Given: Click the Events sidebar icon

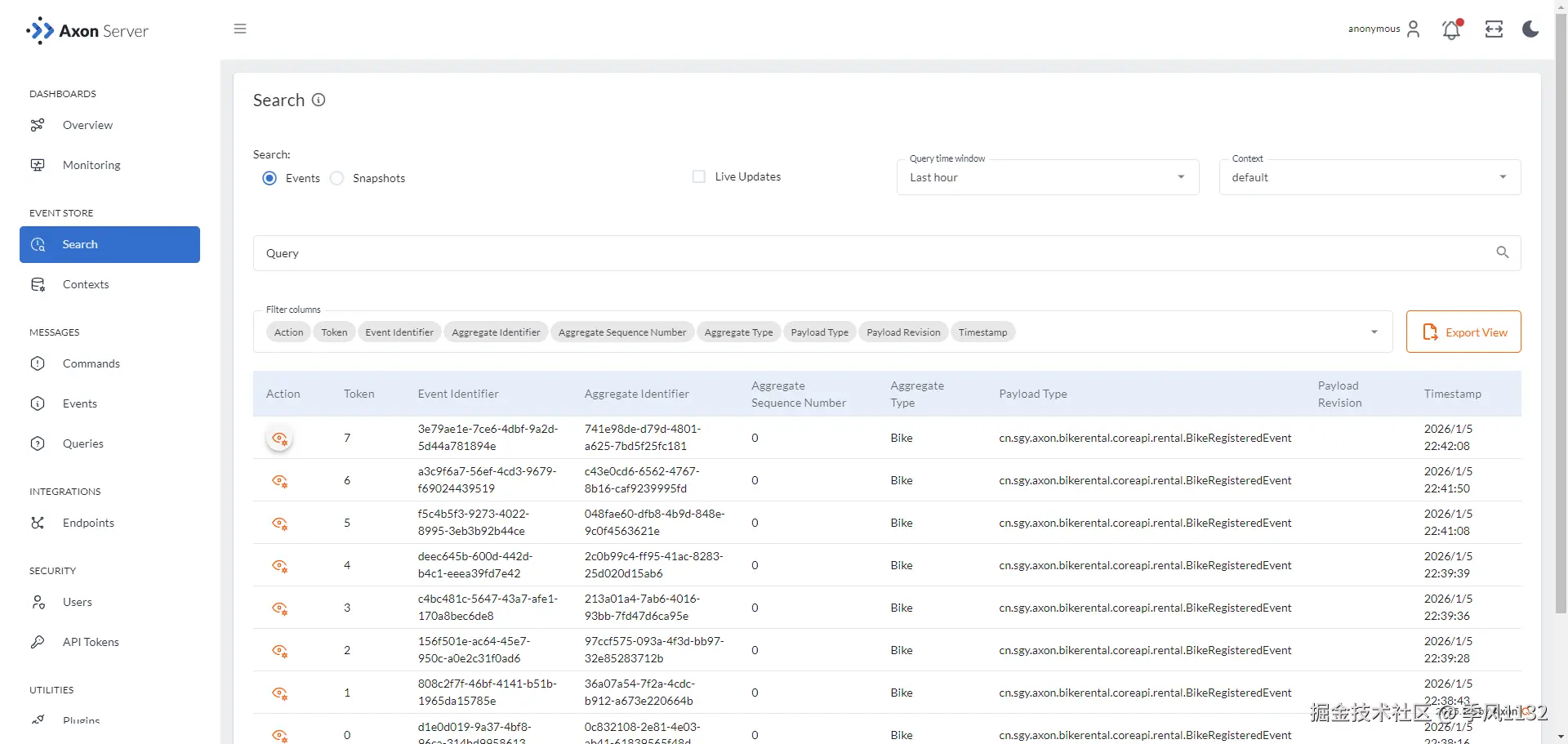Looking at the screenshot, I should click(x=38, y=403).
